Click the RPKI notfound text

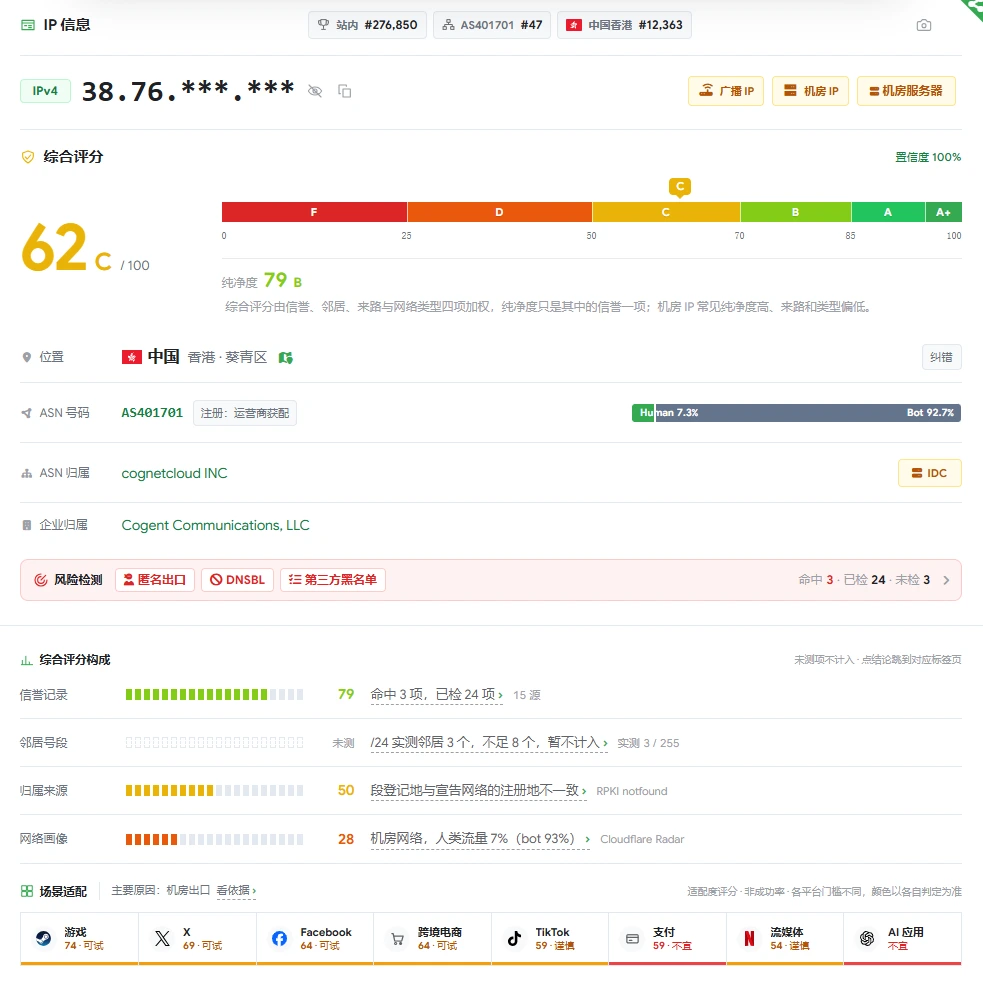(632, 791)
